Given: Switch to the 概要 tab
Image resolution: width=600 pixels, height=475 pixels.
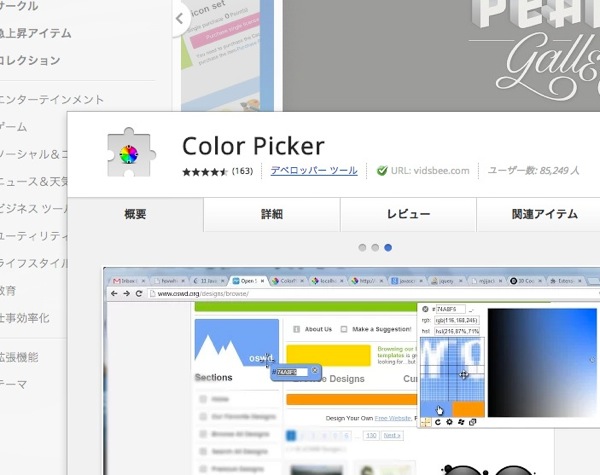Looking at the screenshot, I should point(135,214).
